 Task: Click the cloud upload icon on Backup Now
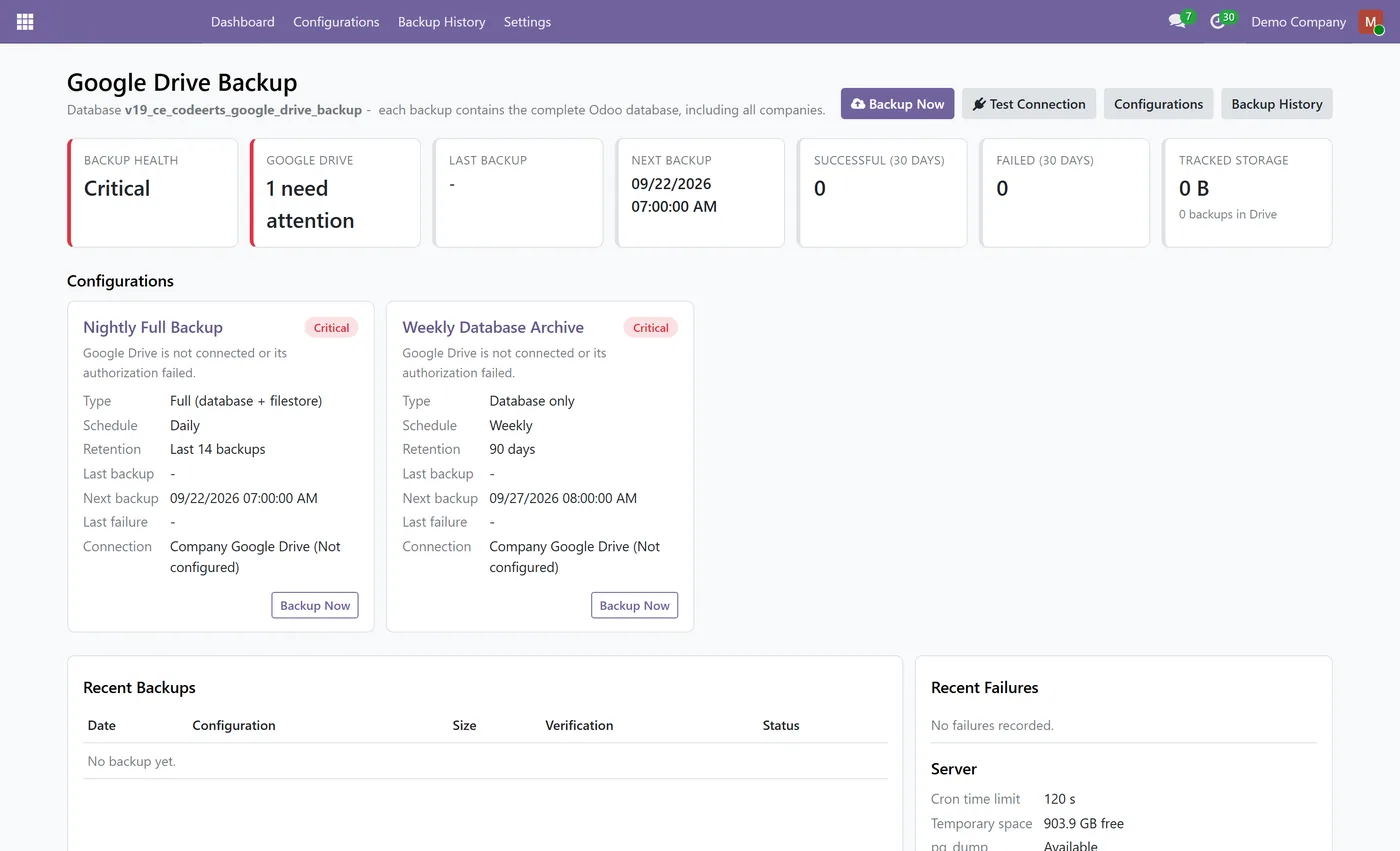(858, 104)
